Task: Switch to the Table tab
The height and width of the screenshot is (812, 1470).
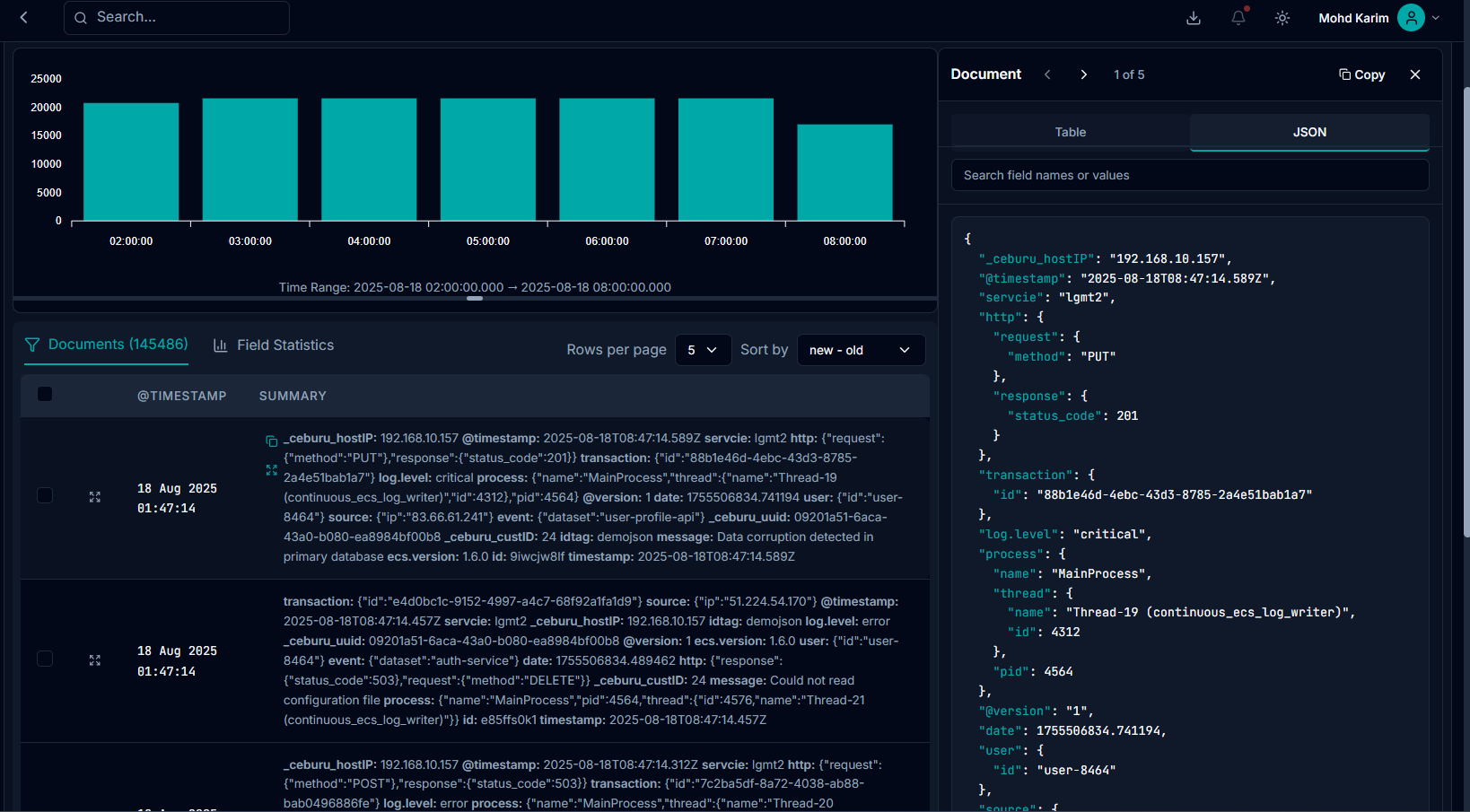Action: [x=1071, y=132]
